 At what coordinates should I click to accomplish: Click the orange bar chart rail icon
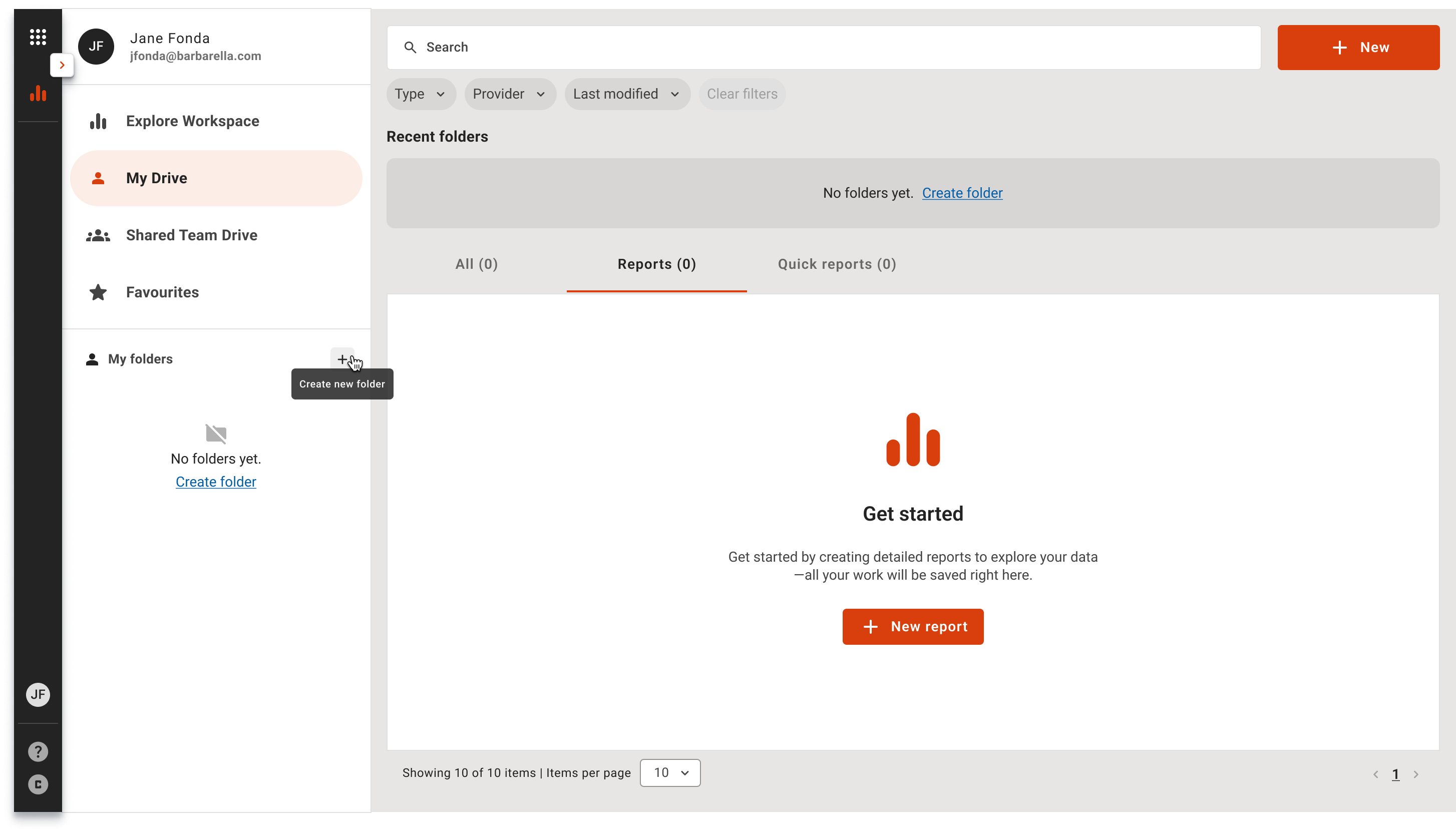(x=38, y=93)
